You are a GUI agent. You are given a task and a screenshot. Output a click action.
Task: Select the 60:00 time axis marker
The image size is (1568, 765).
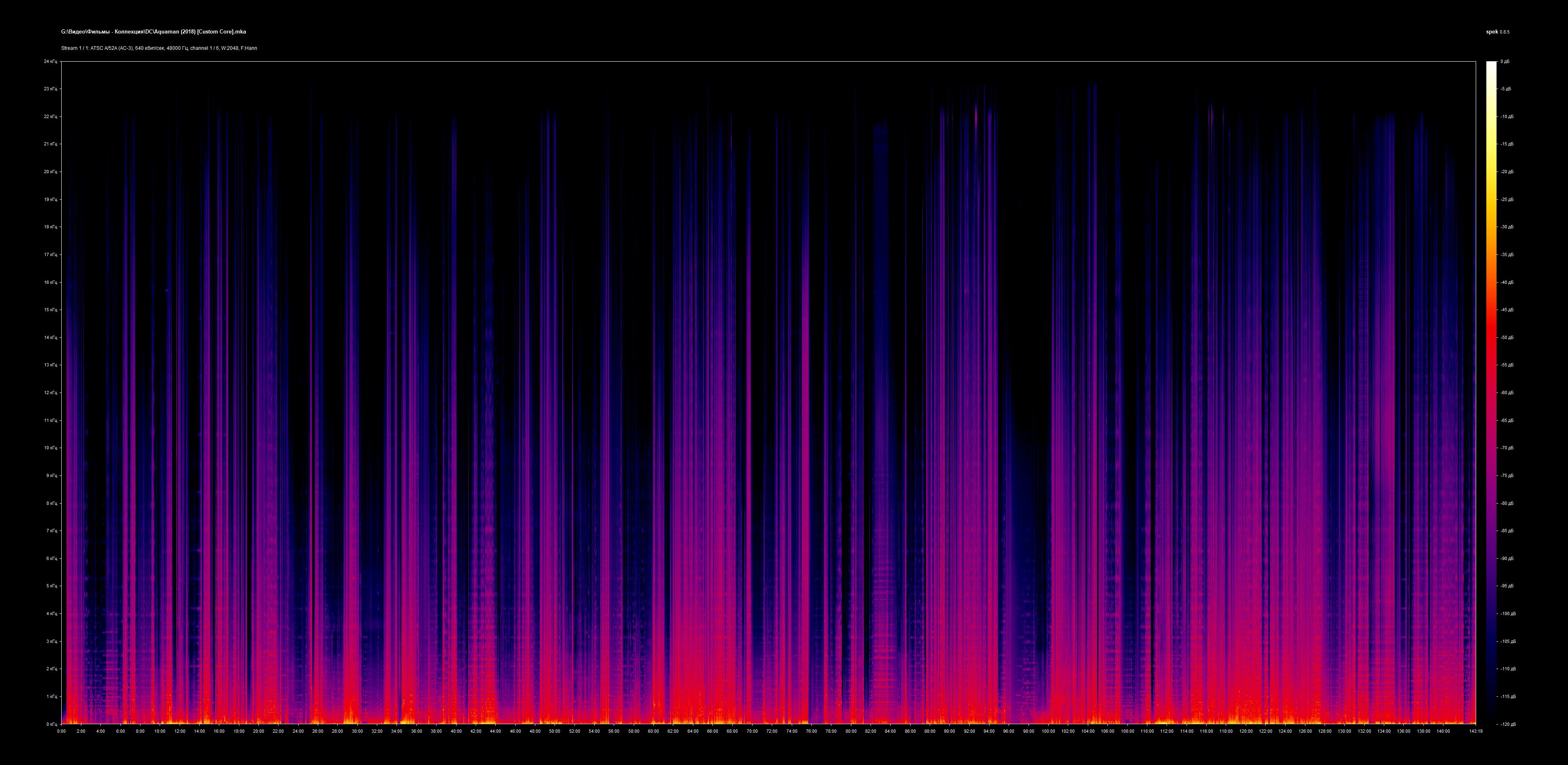(x=653, y=731)
